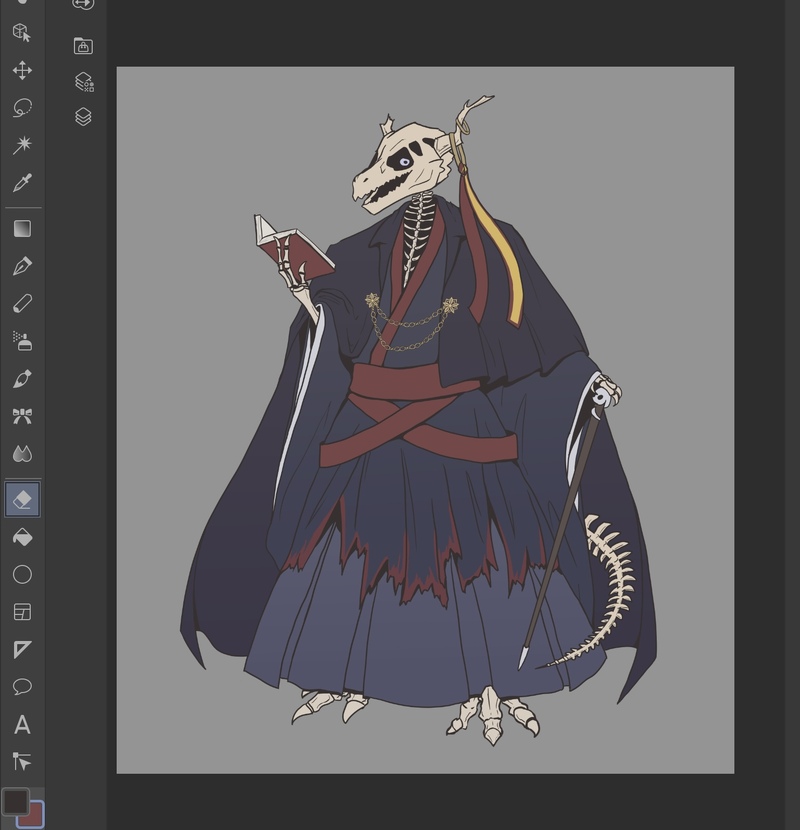Select the Ruler triangle tool
Screen dimensions: 800x830
(x=22, y=649)
